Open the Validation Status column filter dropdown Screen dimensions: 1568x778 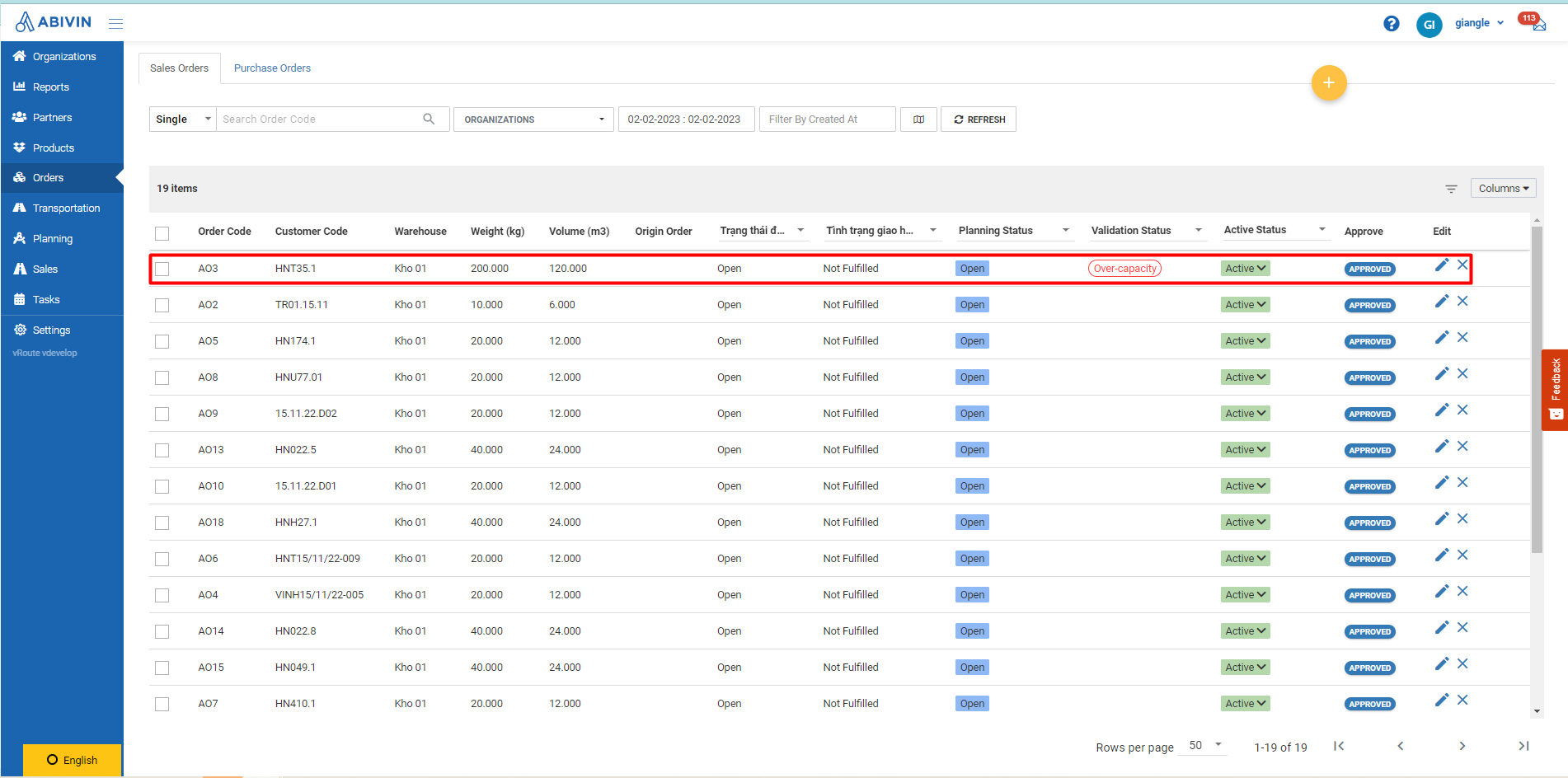(1198, 231)
